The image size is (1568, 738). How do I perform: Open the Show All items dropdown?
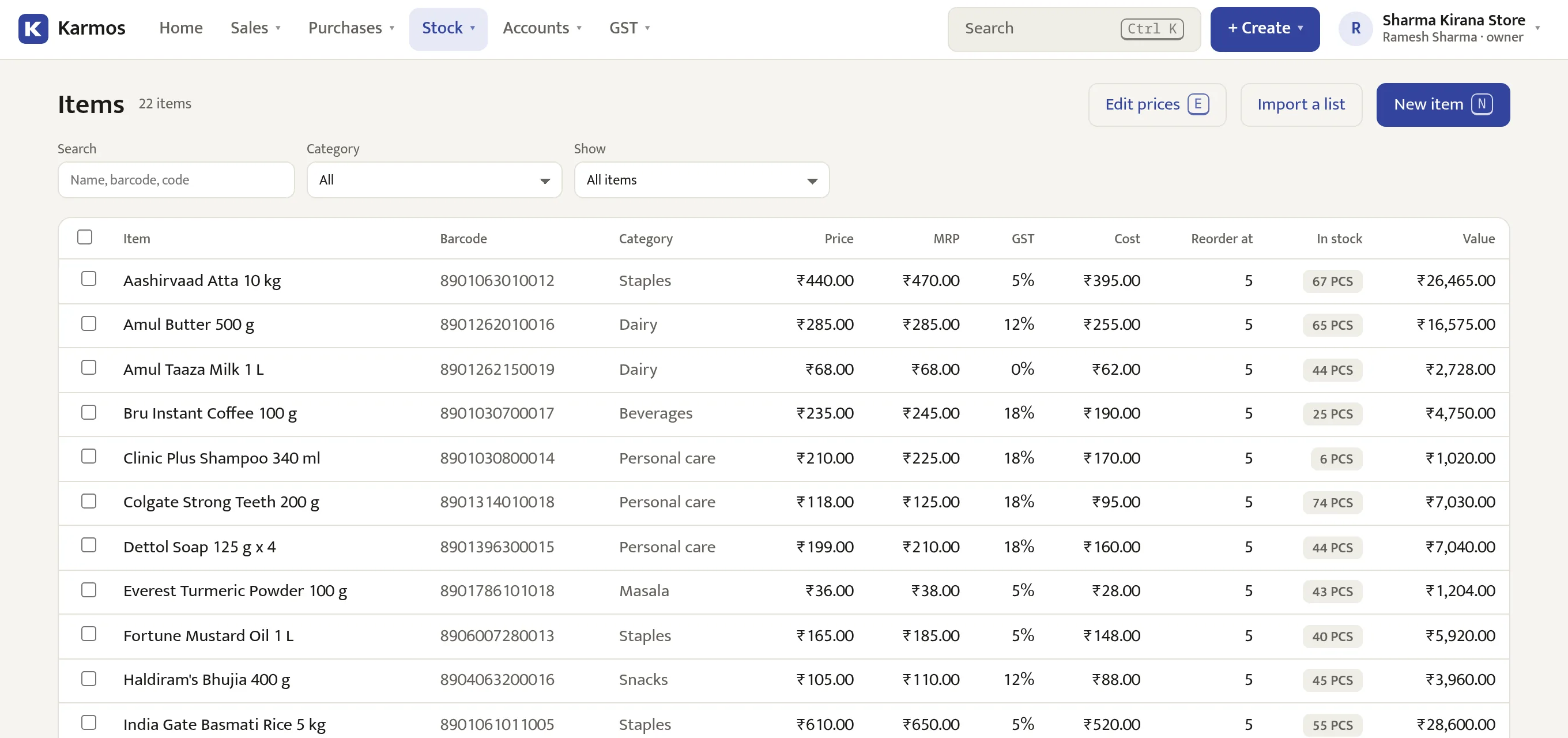coord(701,180)
